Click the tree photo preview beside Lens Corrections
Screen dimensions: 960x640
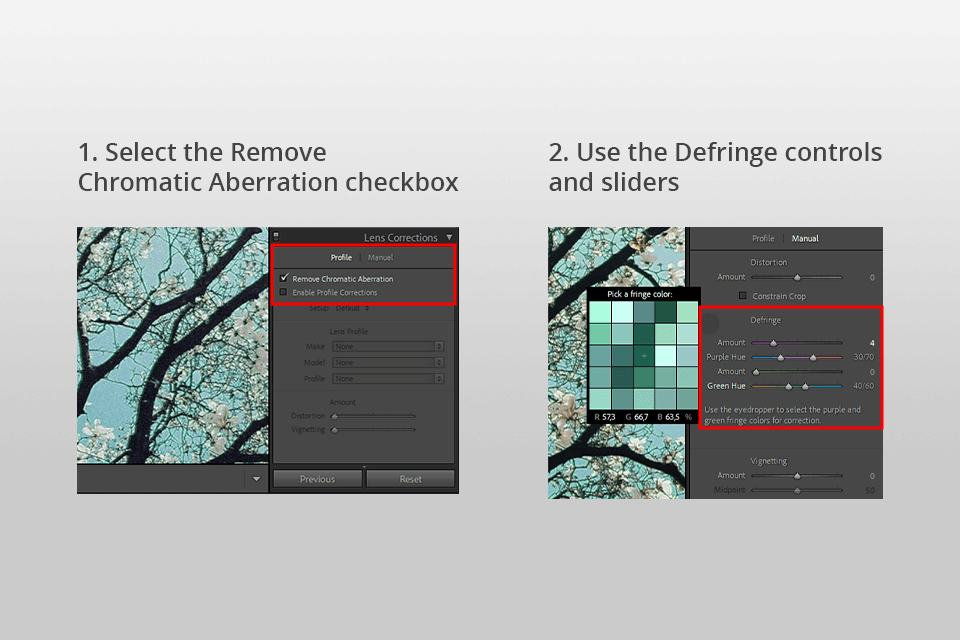coord(173,345)
